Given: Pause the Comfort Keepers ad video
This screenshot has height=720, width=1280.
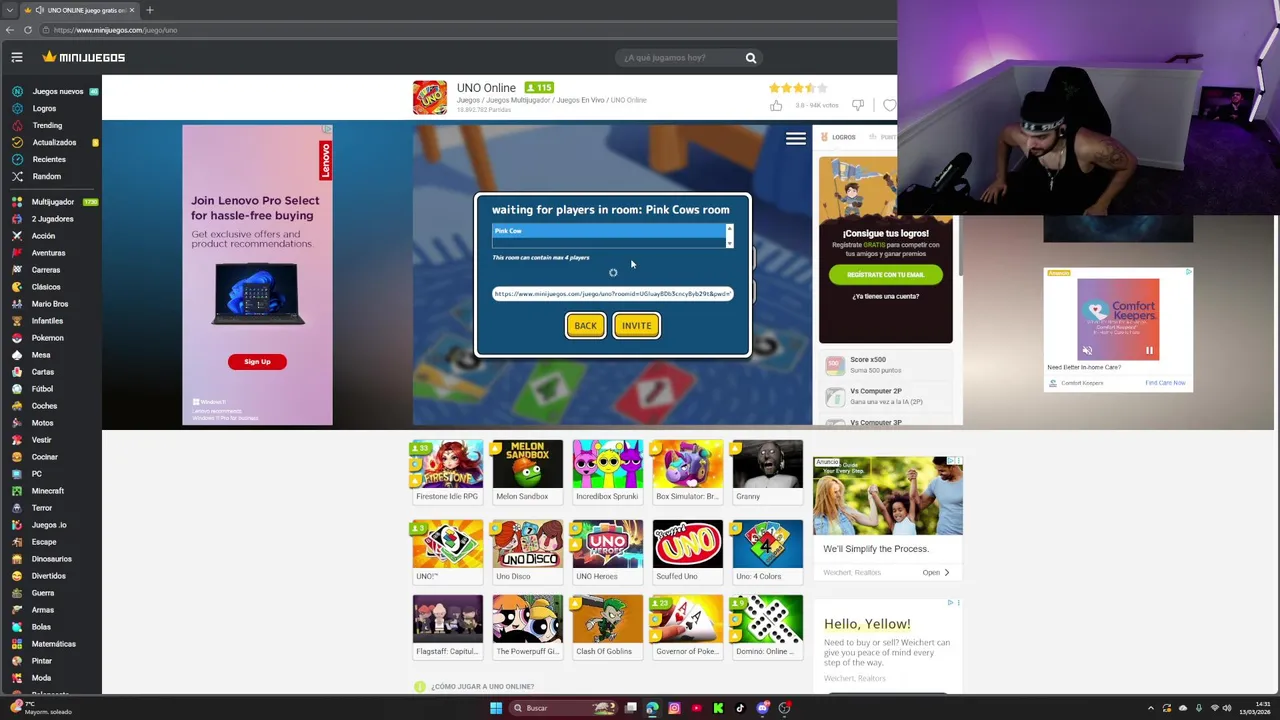Looking at the screenshot, I should (x=1149, y=351).
